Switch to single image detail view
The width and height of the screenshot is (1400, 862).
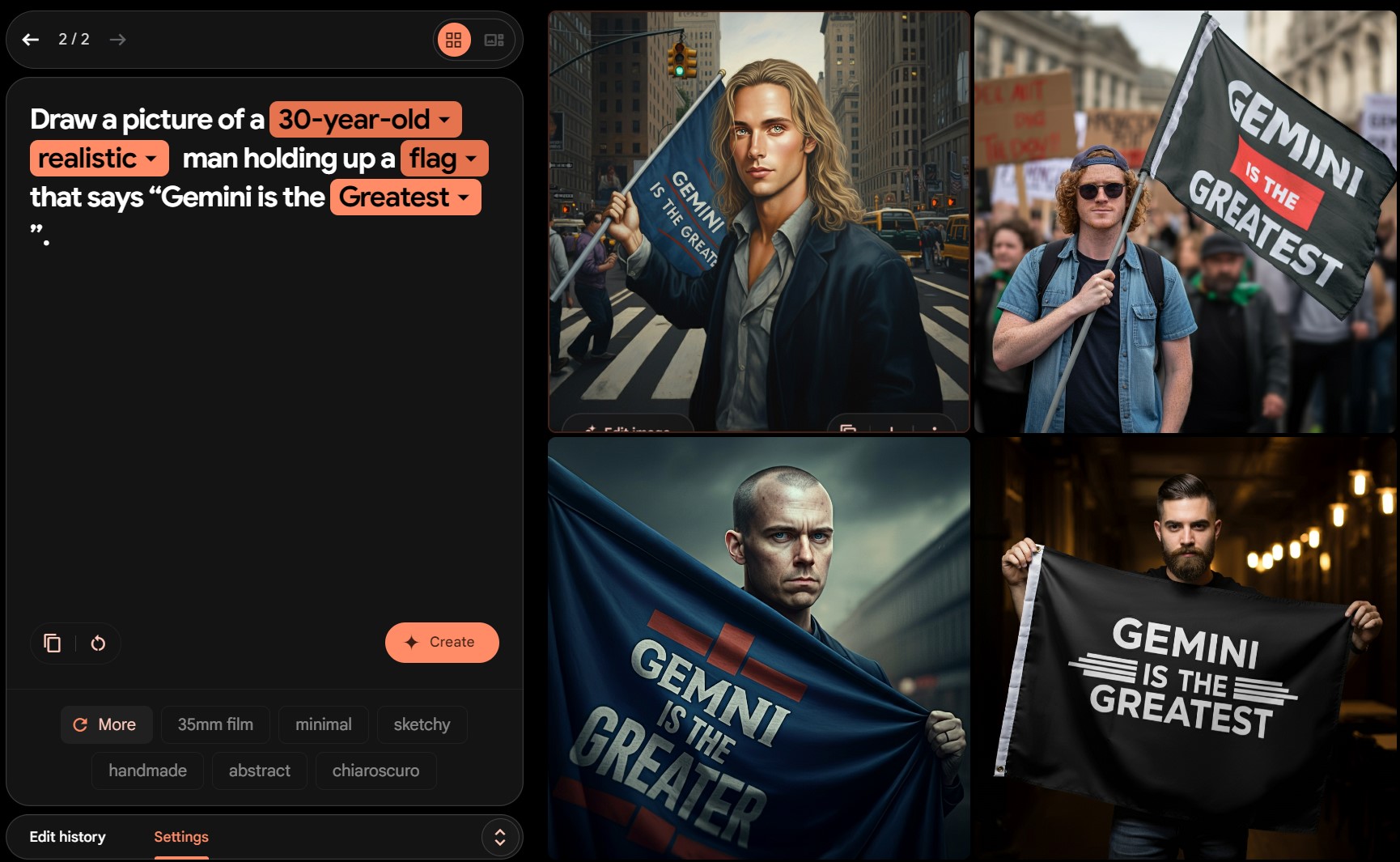tap(494, 40)
